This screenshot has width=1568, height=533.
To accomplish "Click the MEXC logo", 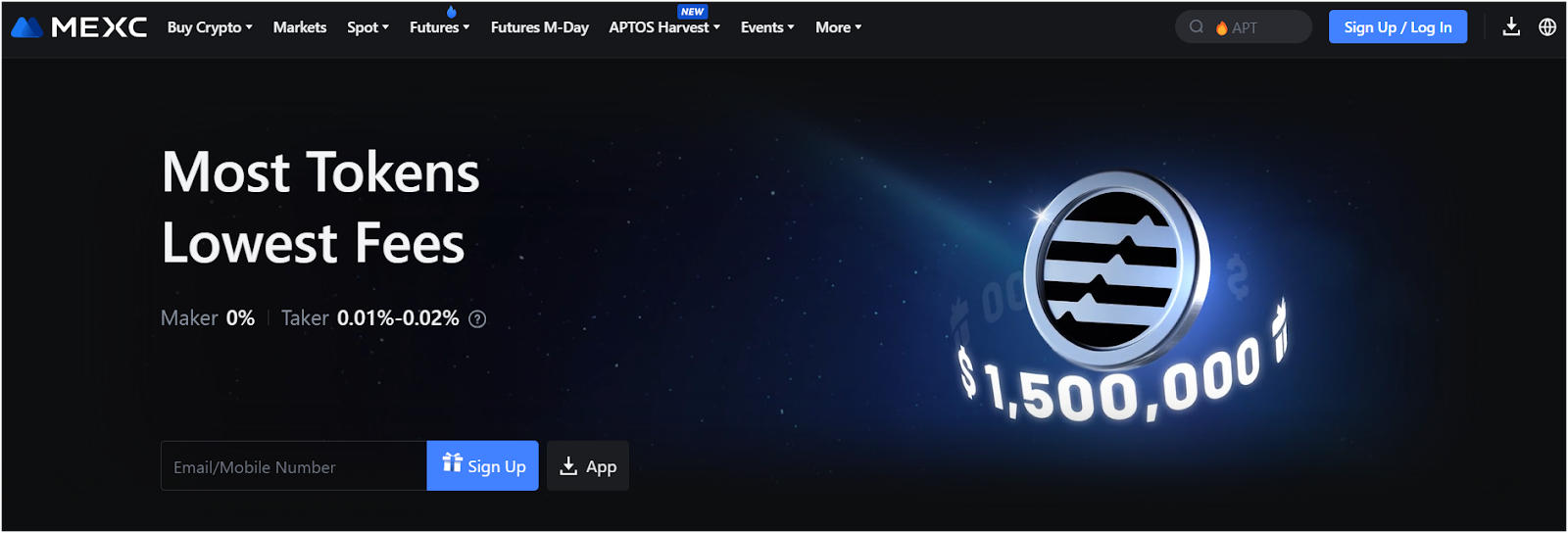I will point(79,27).
